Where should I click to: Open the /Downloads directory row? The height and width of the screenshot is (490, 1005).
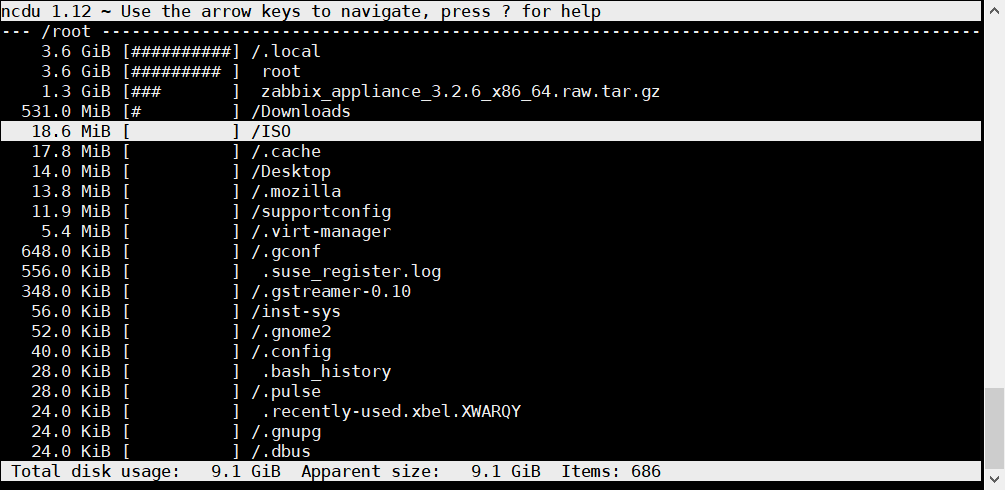pyautogui.click(x=490, y=111)
